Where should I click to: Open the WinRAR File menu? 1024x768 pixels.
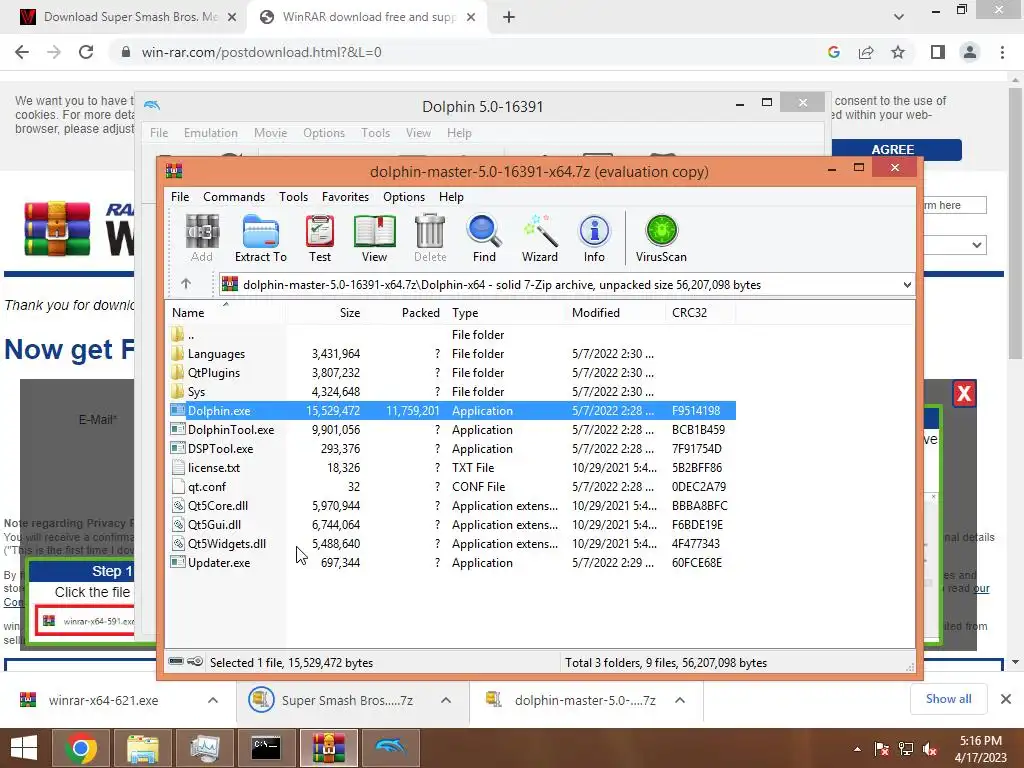point(180,197)
